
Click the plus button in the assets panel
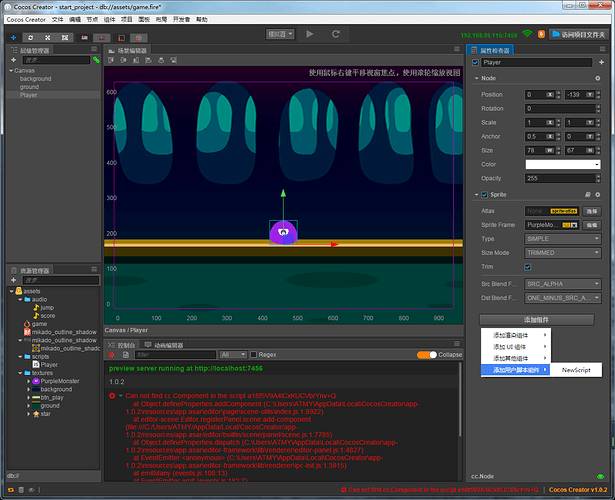tap(13, 280)
